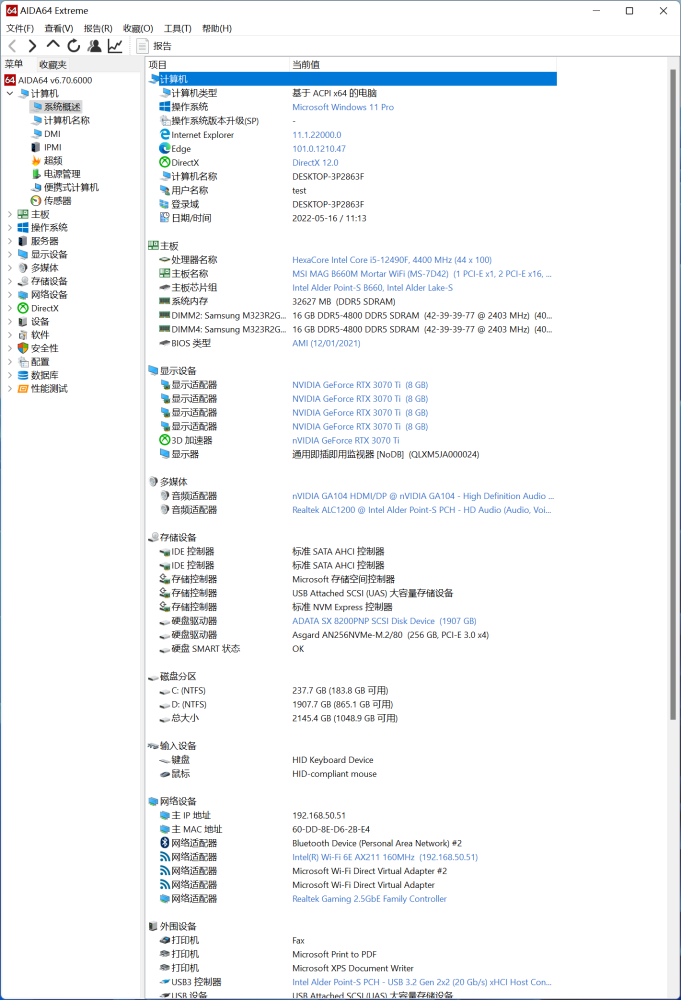Open the 文件(F) menu
Image resolution: width=681 pixels, height=1000 pixels.
[20, 28]
